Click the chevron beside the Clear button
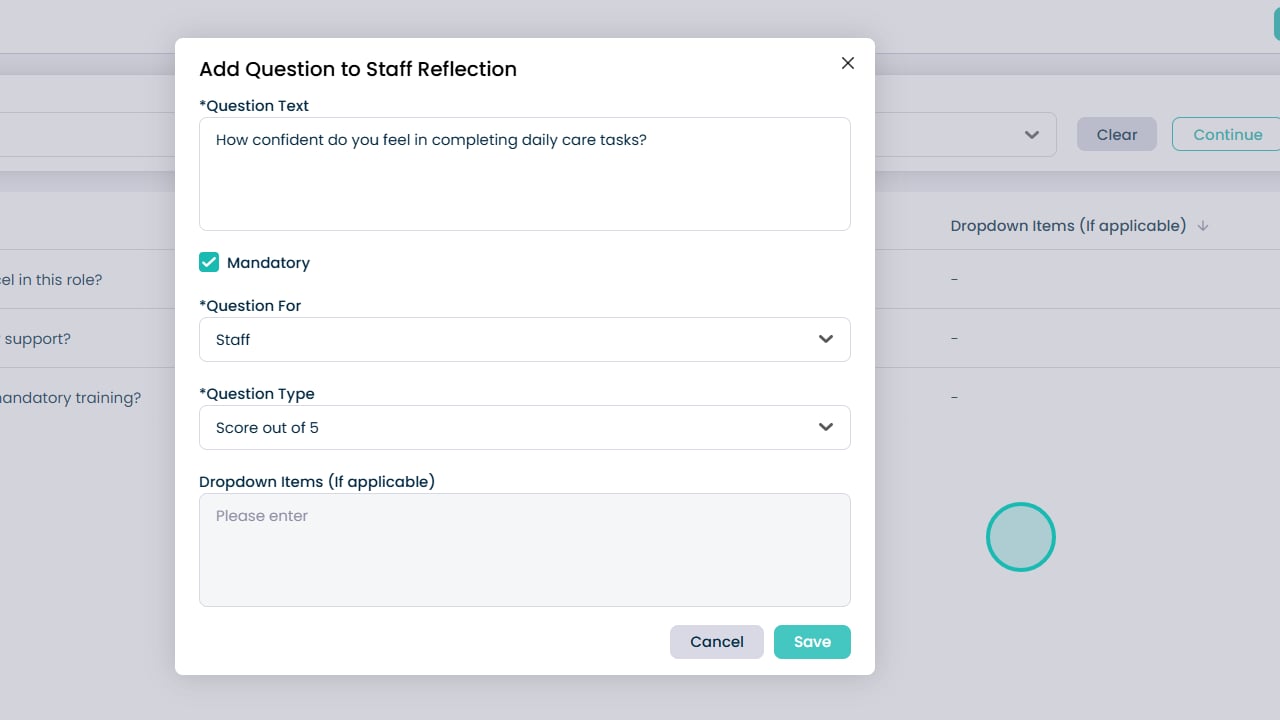This screenshot has width=1280, height=720. 1032,135
